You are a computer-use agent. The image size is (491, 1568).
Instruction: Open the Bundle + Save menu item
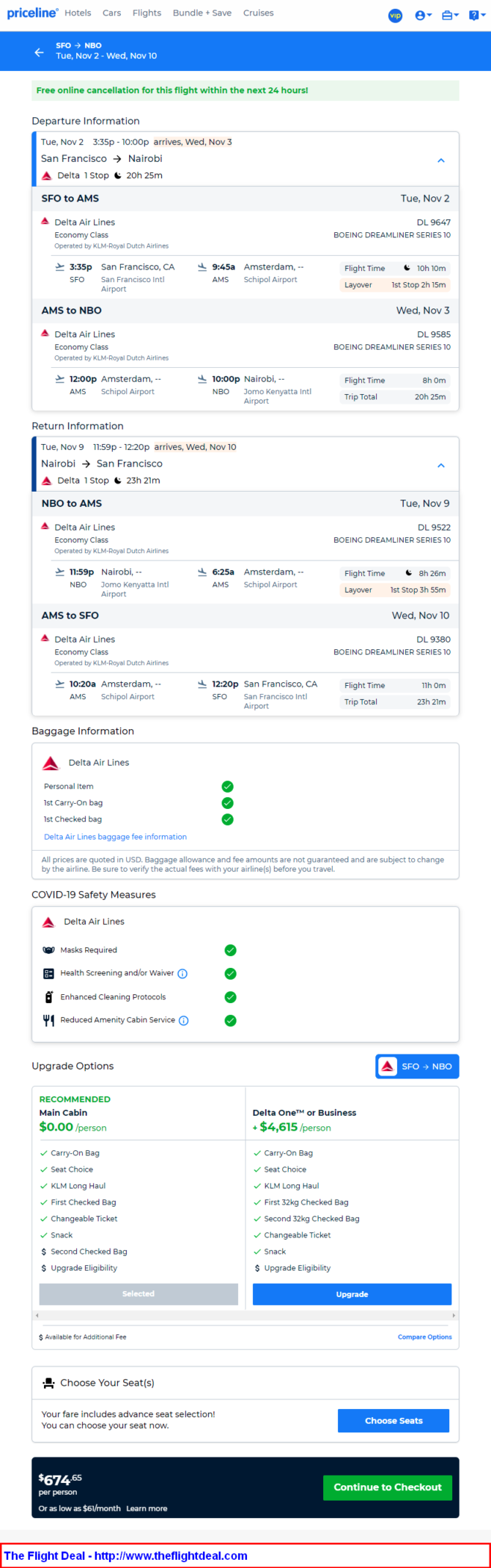tap(202, 13)
